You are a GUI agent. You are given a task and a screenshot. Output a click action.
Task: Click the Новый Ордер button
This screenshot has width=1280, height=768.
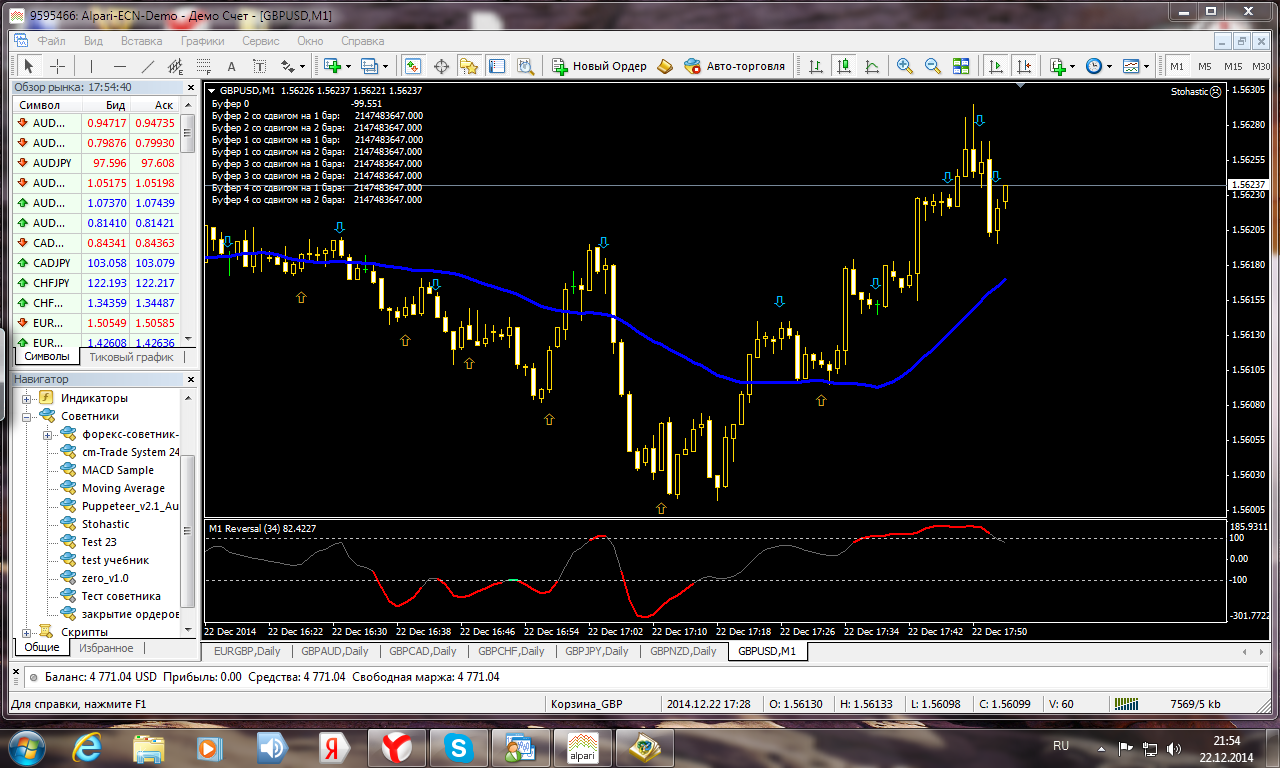click(599, 66)
